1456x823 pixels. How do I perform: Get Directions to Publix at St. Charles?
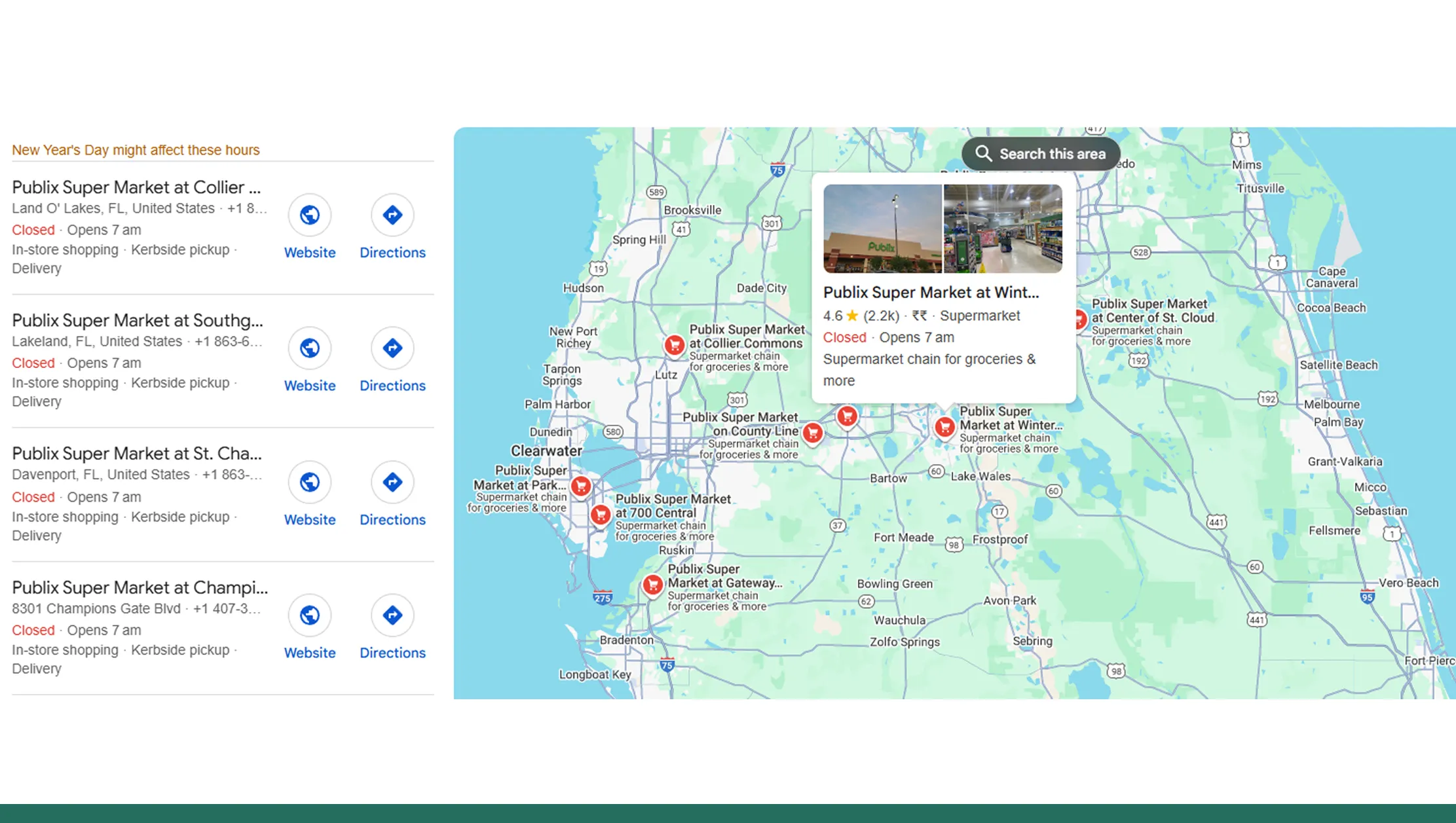[392, 482]
